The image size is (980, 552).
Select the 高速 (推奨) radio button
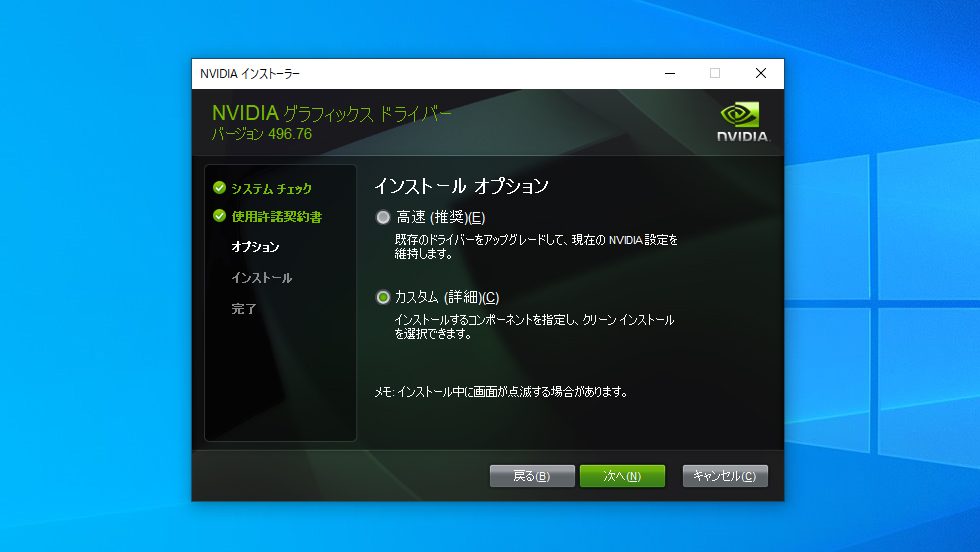382,218
